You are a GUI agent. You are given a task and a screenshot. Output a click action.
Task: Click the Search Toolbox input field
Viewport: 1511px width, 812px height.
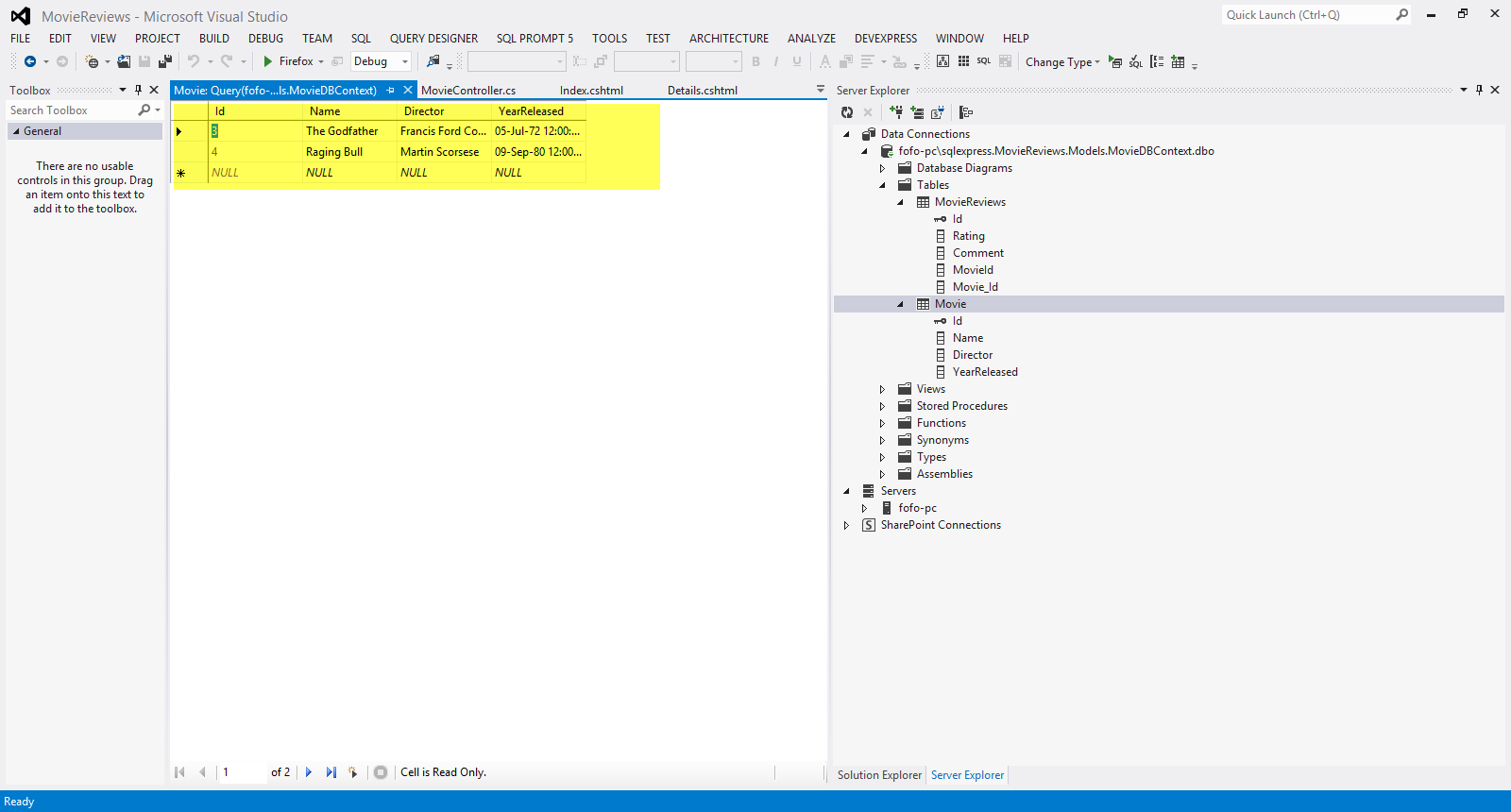tap(71, 110)
